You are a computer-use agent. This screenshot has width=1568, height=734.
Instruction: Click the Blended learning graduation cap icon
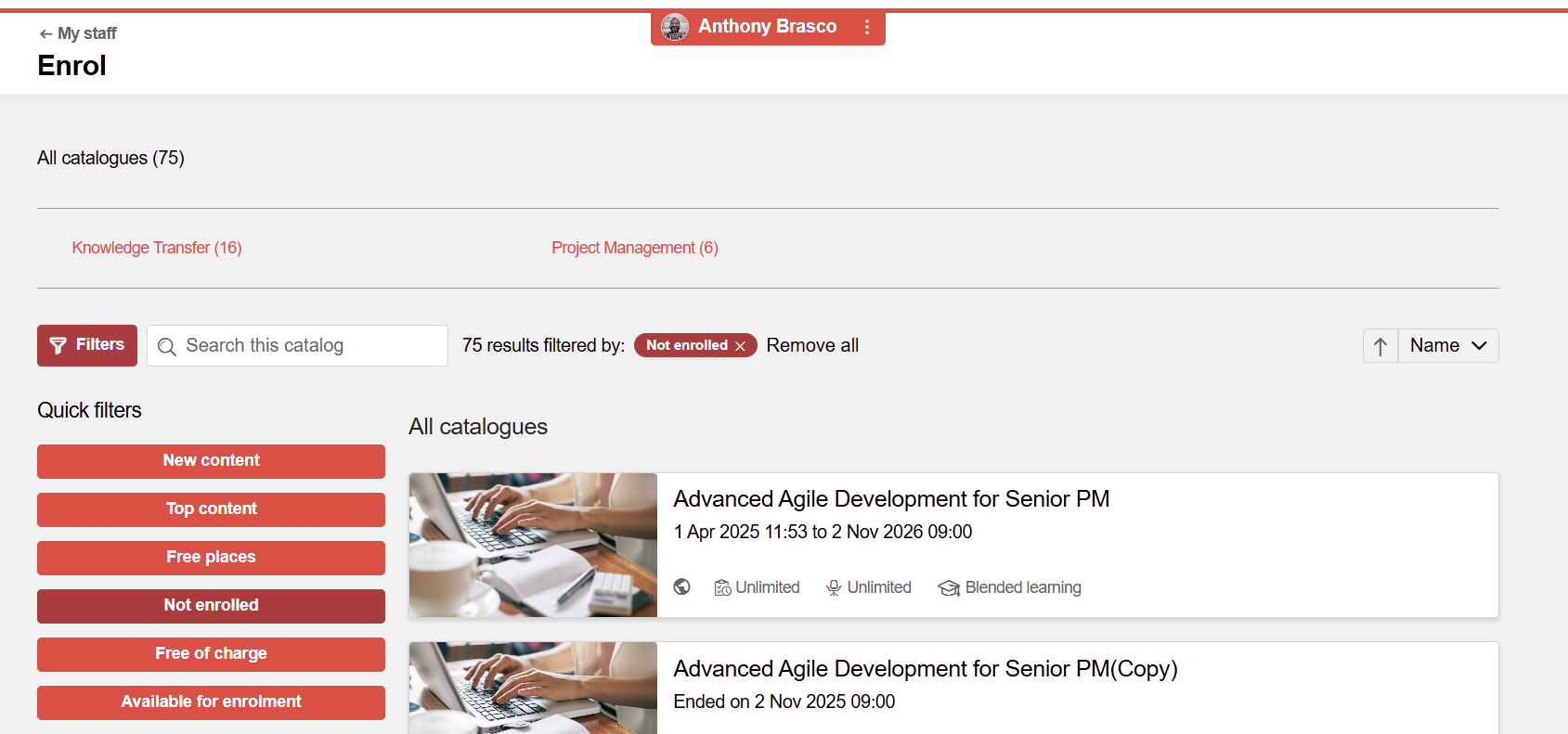point(949,587)
